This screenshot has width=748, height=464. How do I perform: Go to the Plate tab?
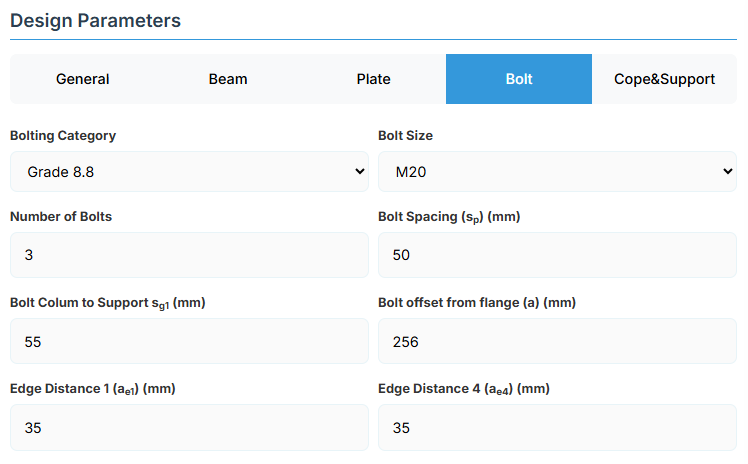pos(373,79)
